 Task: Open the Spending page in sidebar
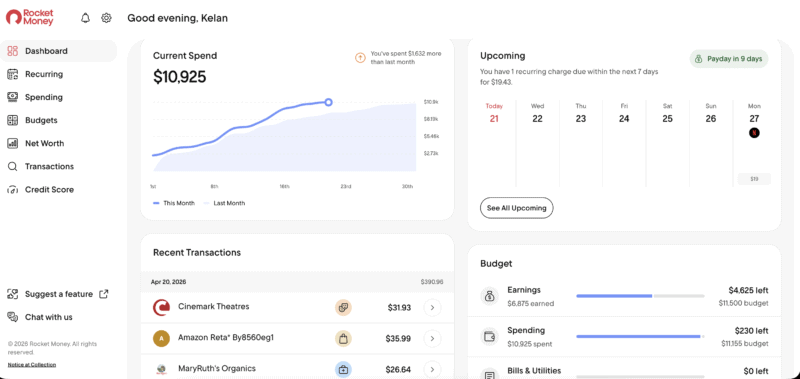point(59,97)
